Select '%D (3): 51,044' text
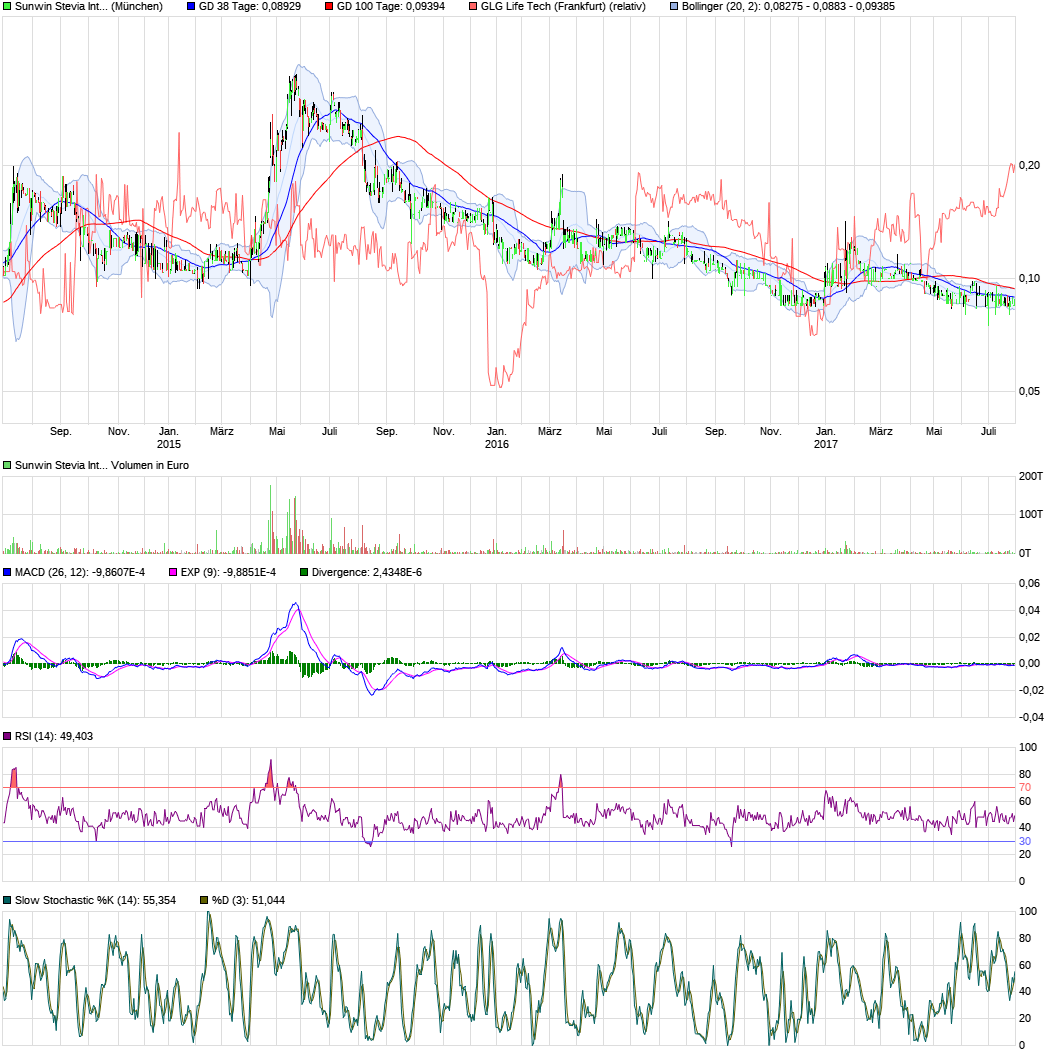1057x1056 pixels. pyautogui.click(x=249, y=901)
